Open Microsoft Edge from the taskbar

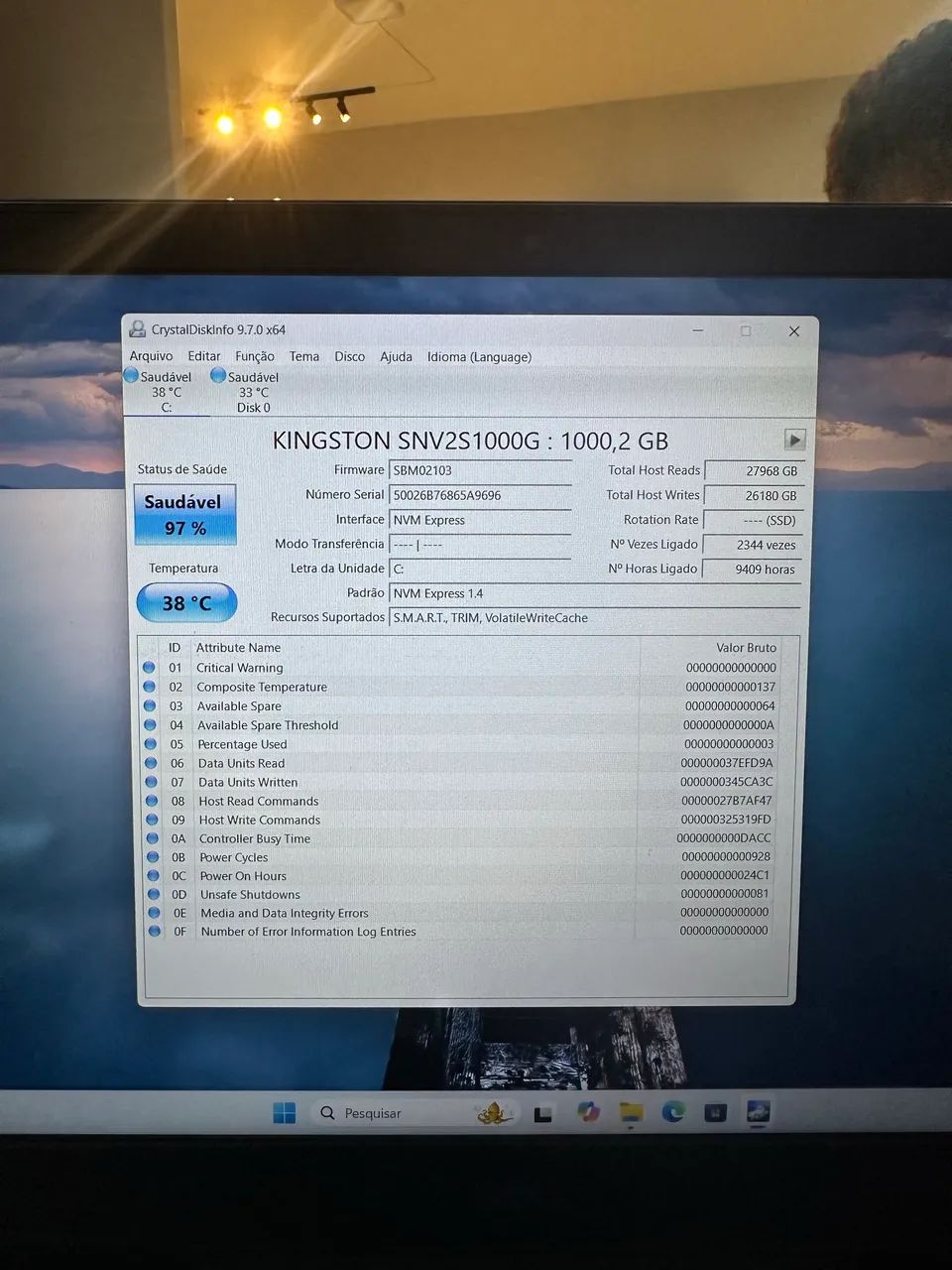pyautogui.click(x=673, y=1112)
